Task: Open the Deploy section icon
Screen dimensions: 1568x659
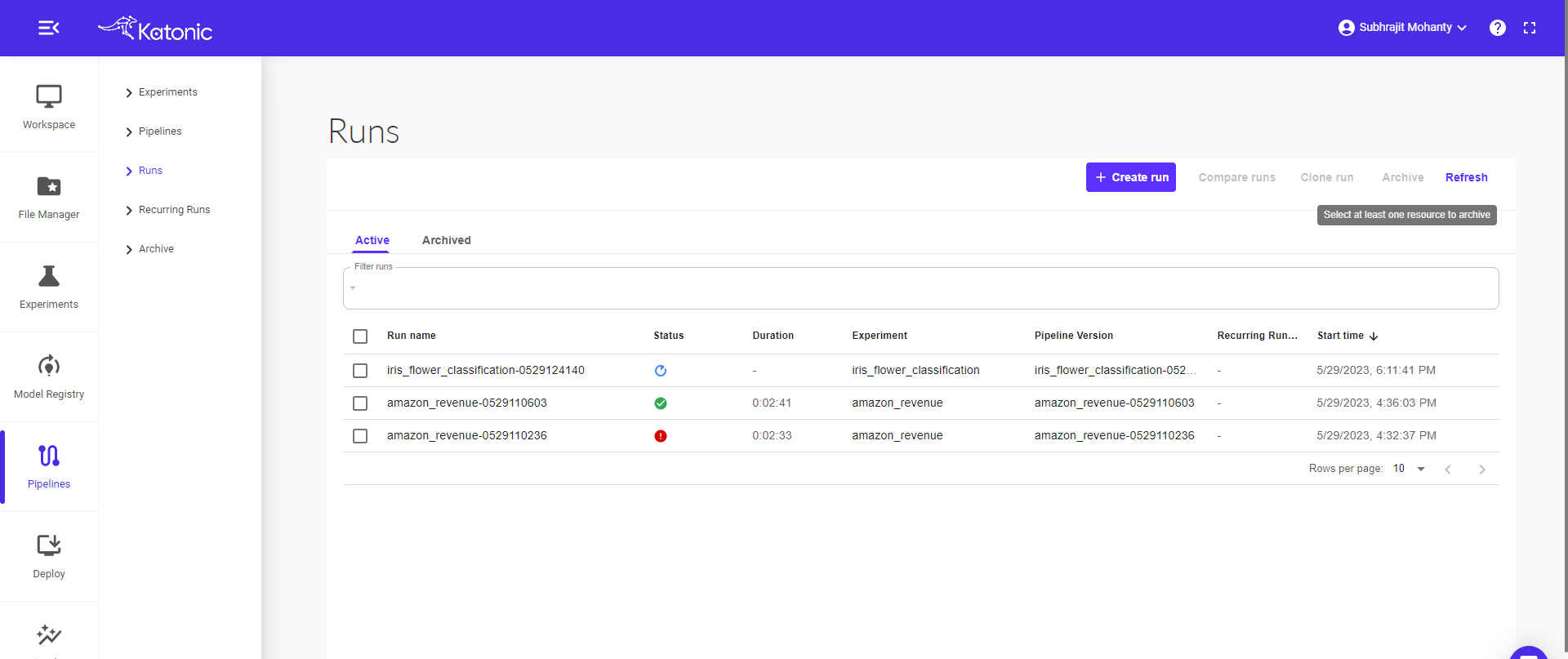Action: [x=49, y=545]
